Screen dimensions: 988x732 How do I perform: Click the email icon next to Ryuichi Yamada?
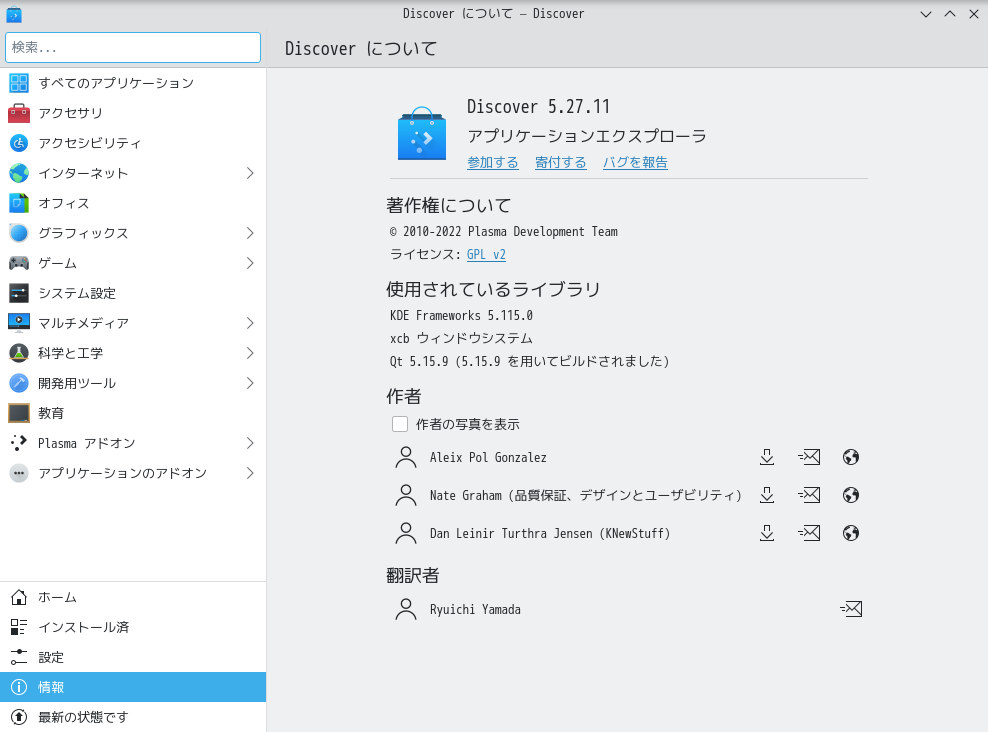tap(851, 608)
